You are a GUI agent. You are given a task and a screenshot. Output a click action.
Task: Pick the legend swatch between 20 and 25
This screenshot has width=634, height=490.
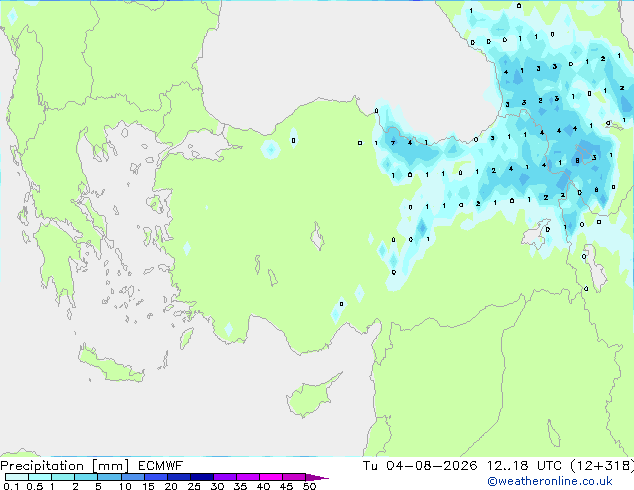(178, 477)
